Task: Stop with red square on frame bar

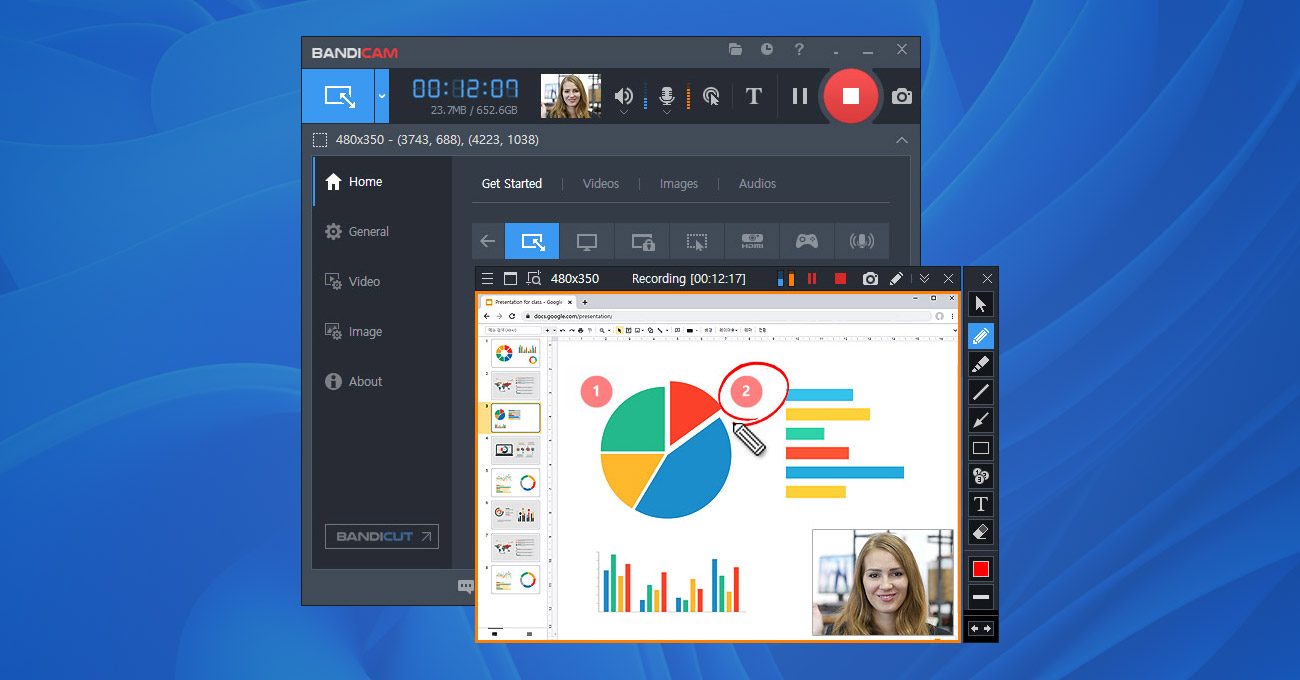Action: [x=840, y=279]
